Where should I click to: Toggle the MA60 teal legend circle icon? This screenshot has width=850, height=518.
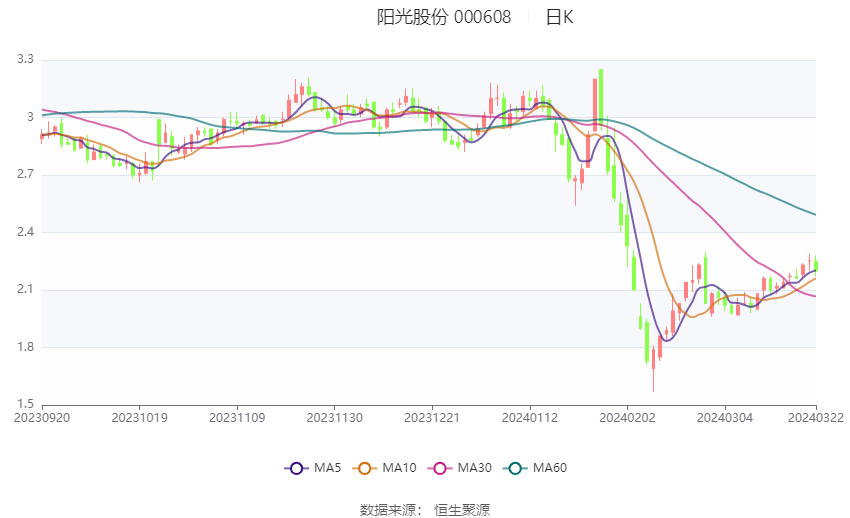point(515,468)
